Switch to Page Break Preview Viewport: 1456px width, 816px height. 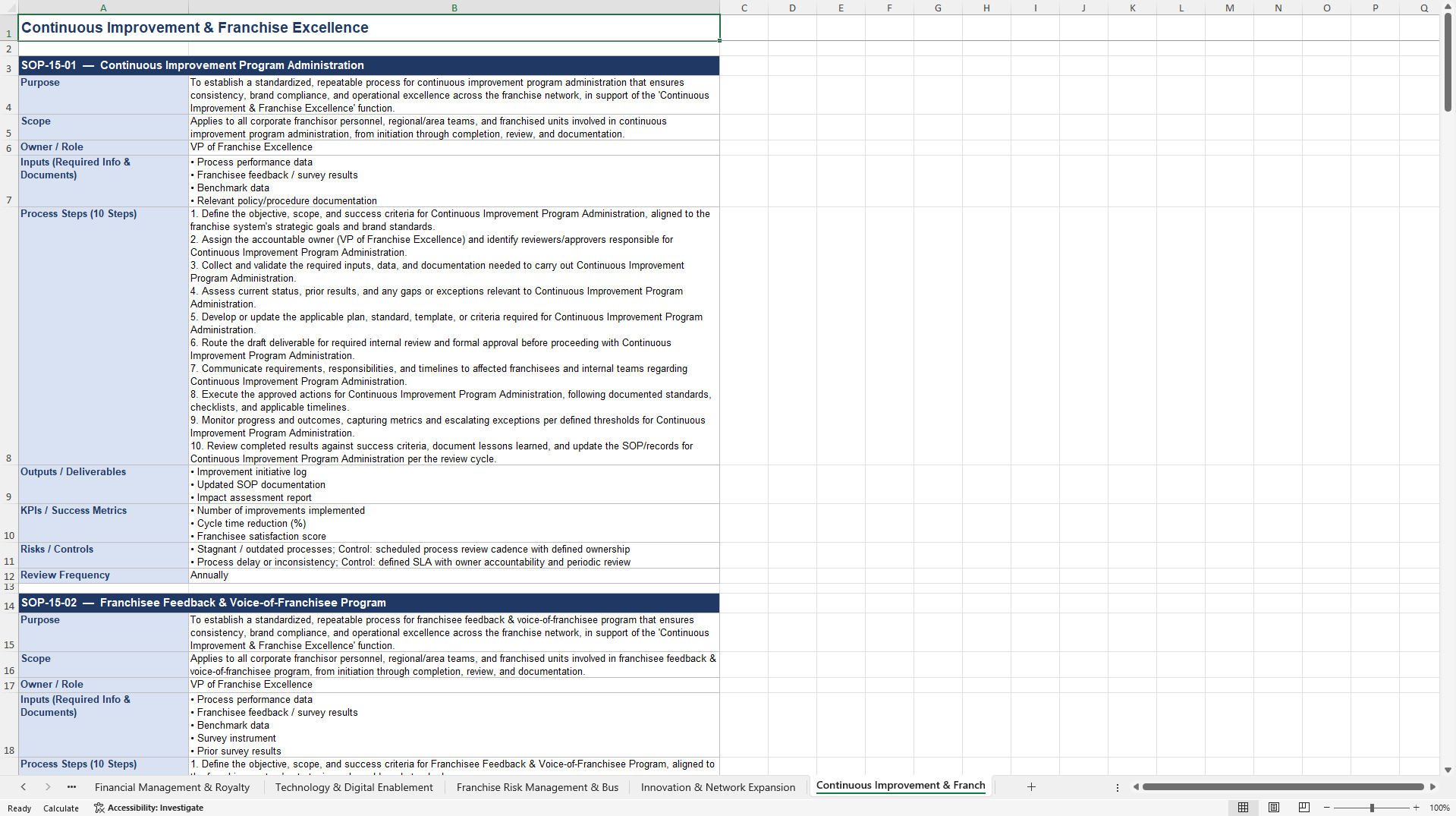pos(1304,808)
